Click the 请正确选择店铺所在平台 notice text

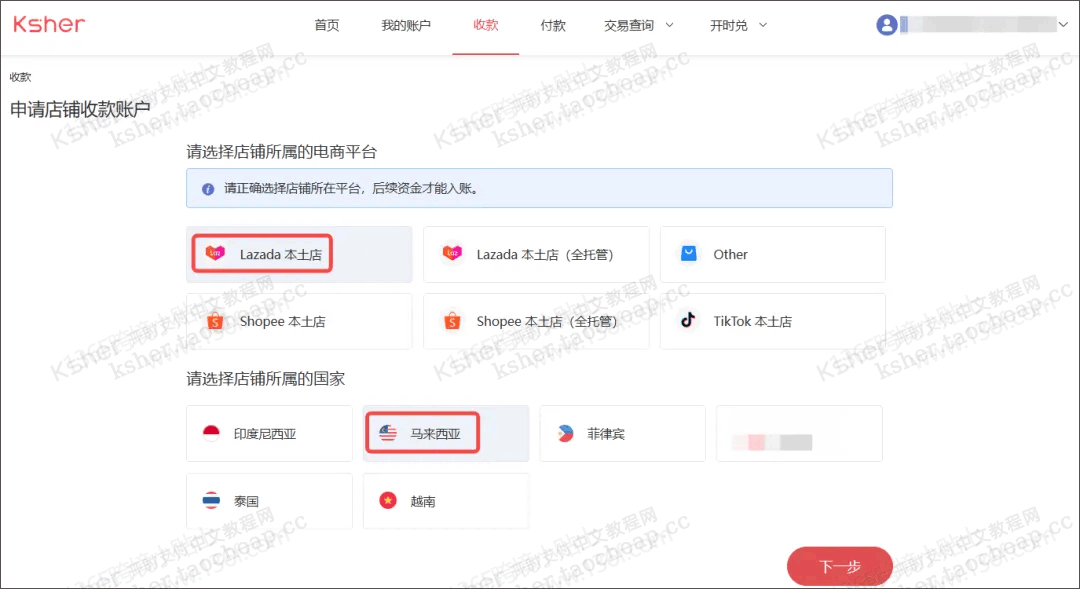click(351, 189)
